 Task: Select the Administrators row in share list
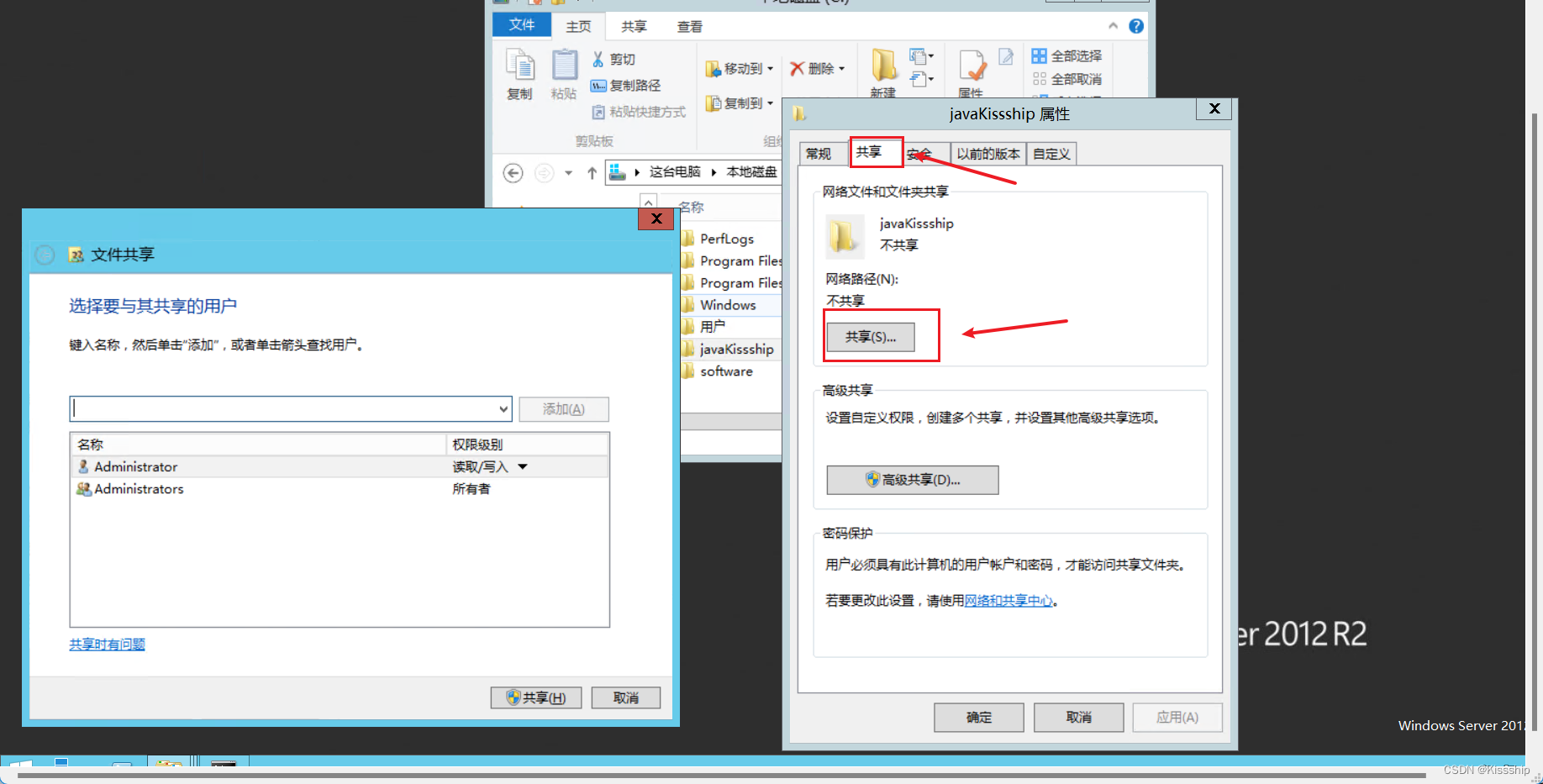click(340, 488)
